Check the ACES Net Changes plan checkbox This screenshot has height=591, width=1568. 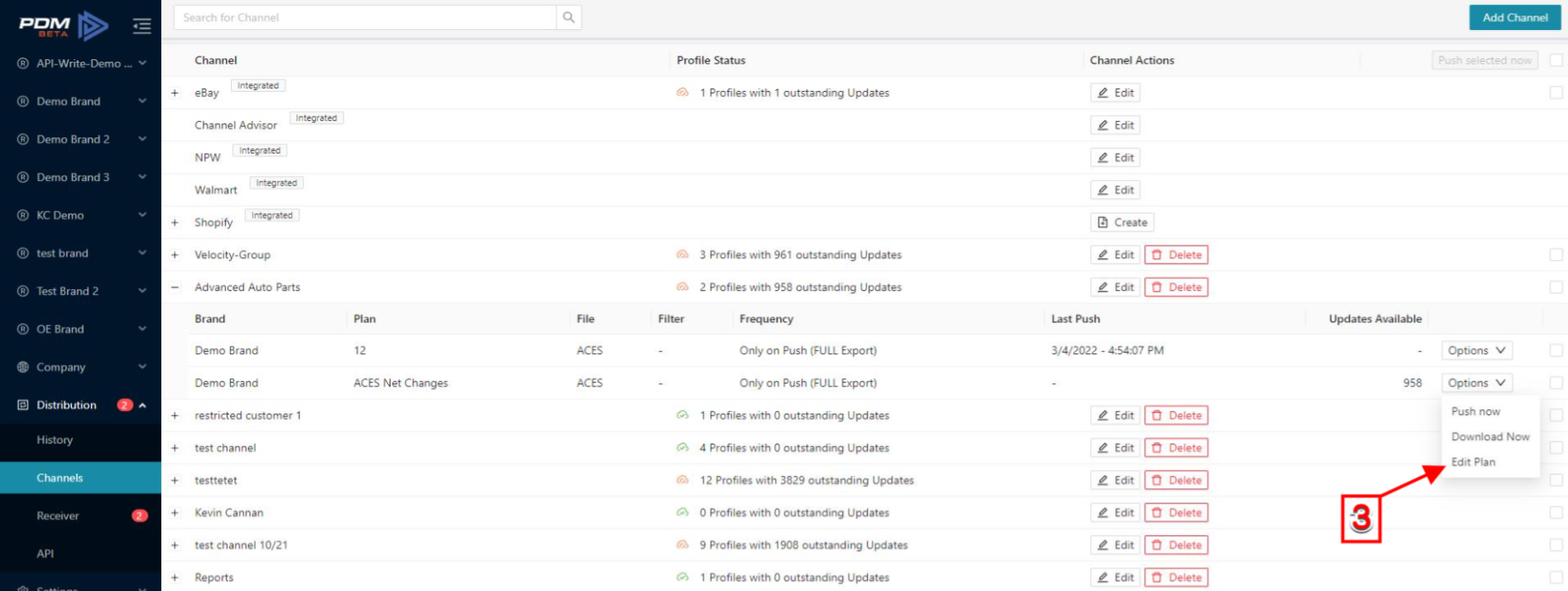(x=1556, y=383)
